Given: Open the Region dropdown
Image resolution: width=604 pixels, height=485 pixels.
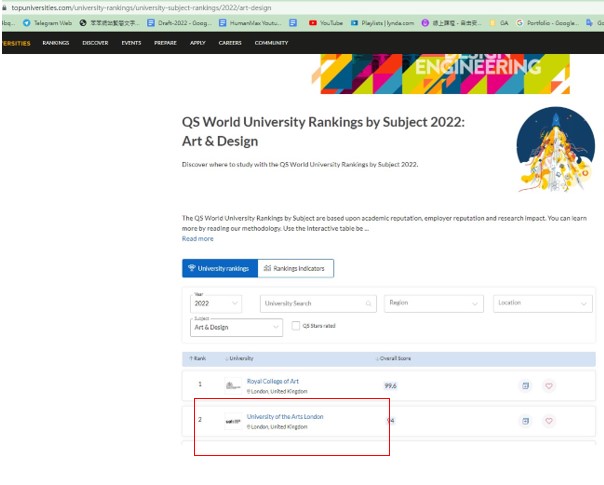Looking at the screenshot, I should coord(433,304).
